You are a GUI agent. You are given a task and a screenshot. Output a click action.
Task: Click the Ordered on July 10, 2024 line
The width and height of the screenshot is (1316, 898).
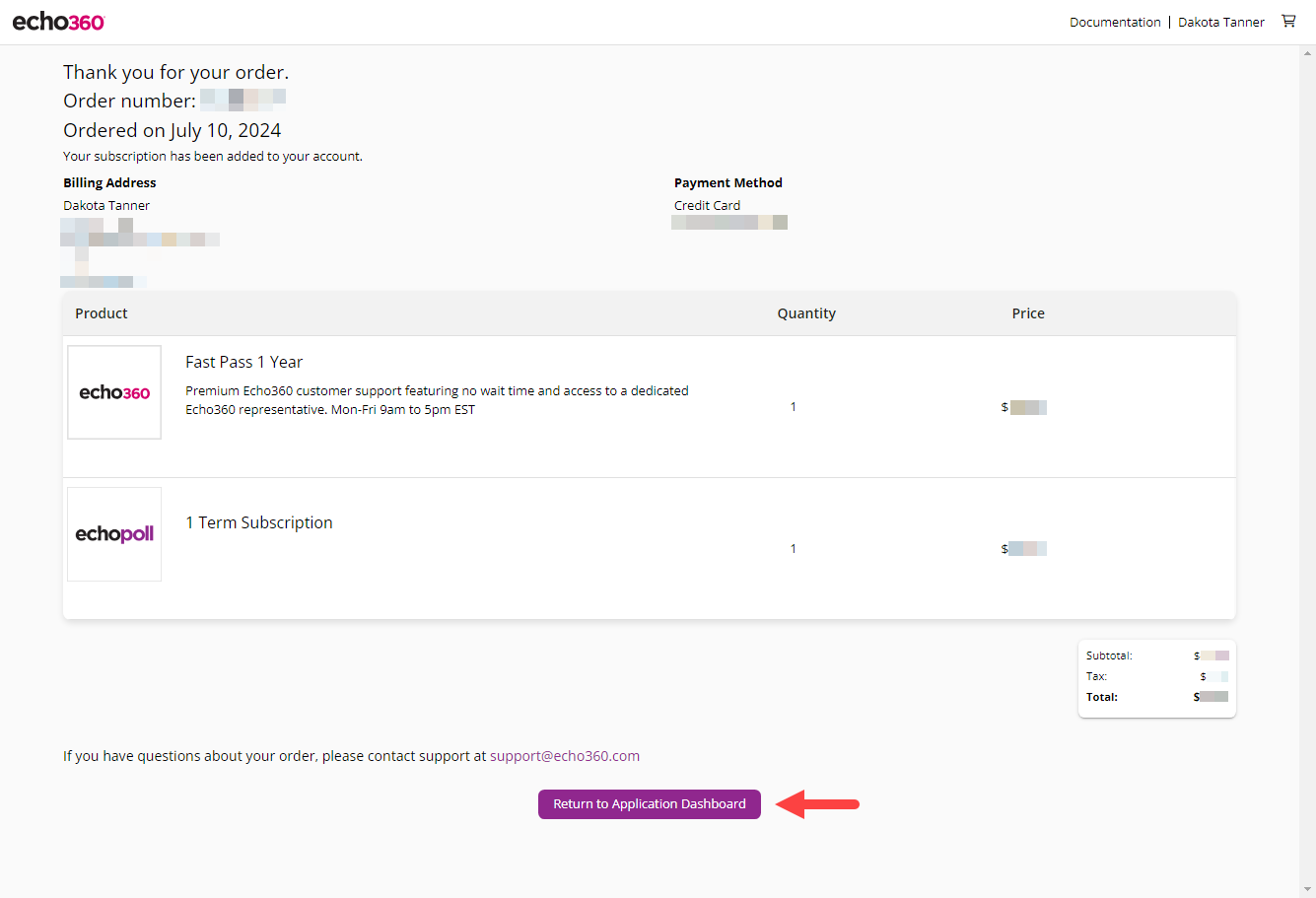pos(173,130)
